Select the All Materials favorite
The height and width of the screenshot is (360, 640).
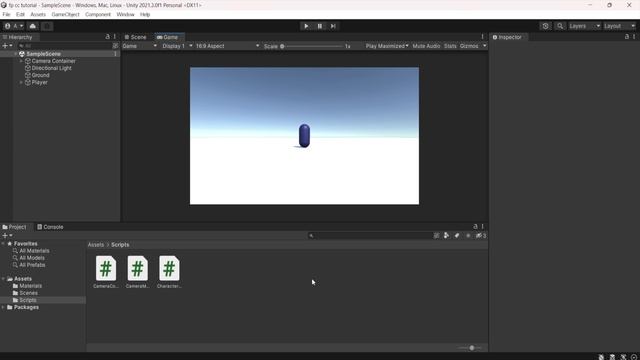(34, 251)
